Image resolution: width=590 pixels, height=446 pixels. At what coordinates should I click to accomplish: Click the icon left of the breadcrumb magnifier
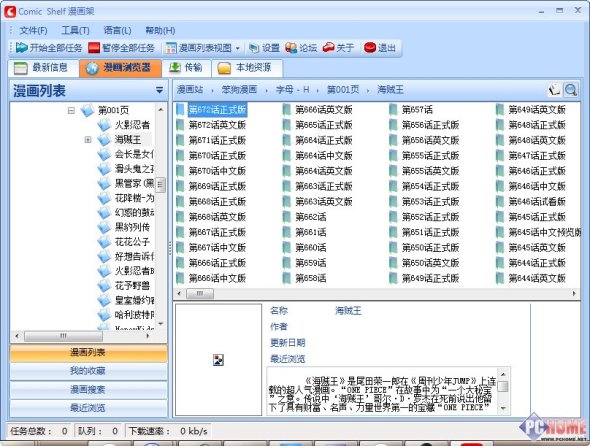point(555,90)
